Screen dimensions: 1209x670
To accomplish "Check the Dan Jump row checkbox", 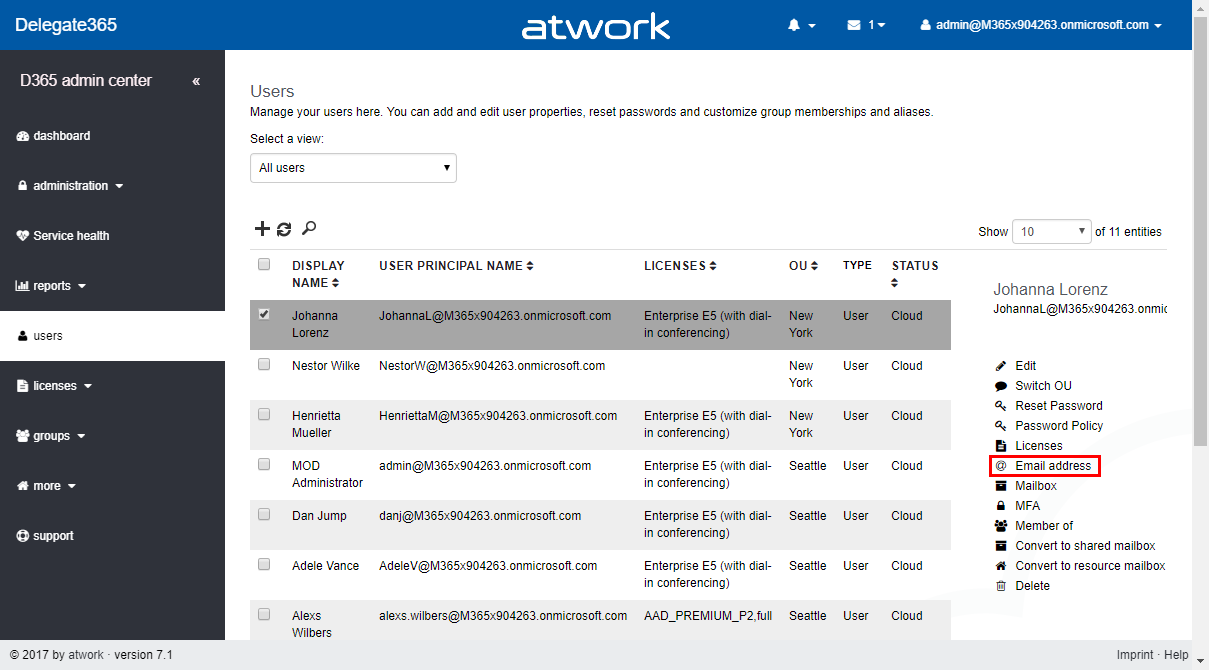I will tap(264, 514).
